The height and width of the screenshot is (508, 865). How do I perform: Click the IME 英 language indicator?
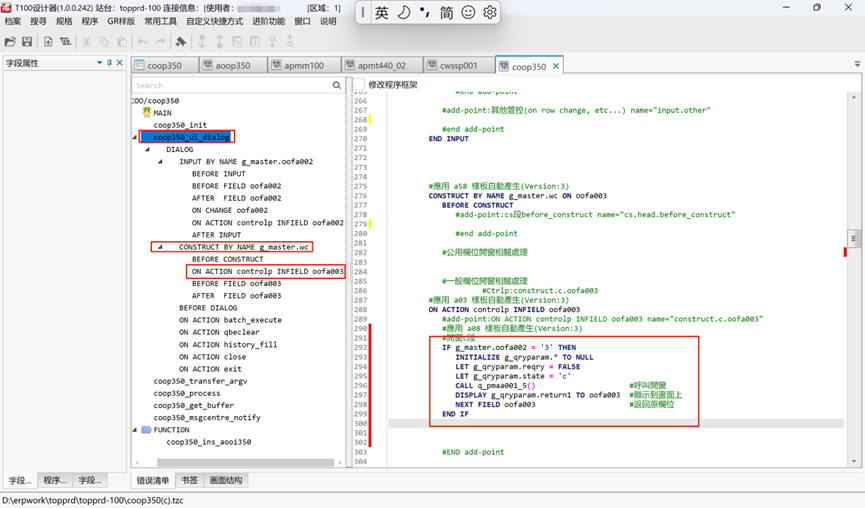click(x=382, y=13)
